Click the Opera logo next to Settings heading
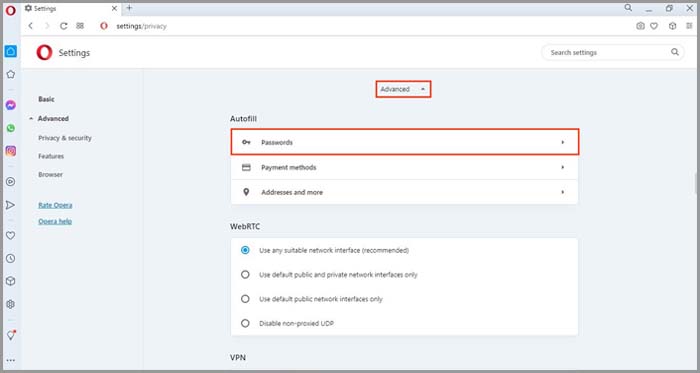Screen dimensions: 700x373 click(44, 53)
